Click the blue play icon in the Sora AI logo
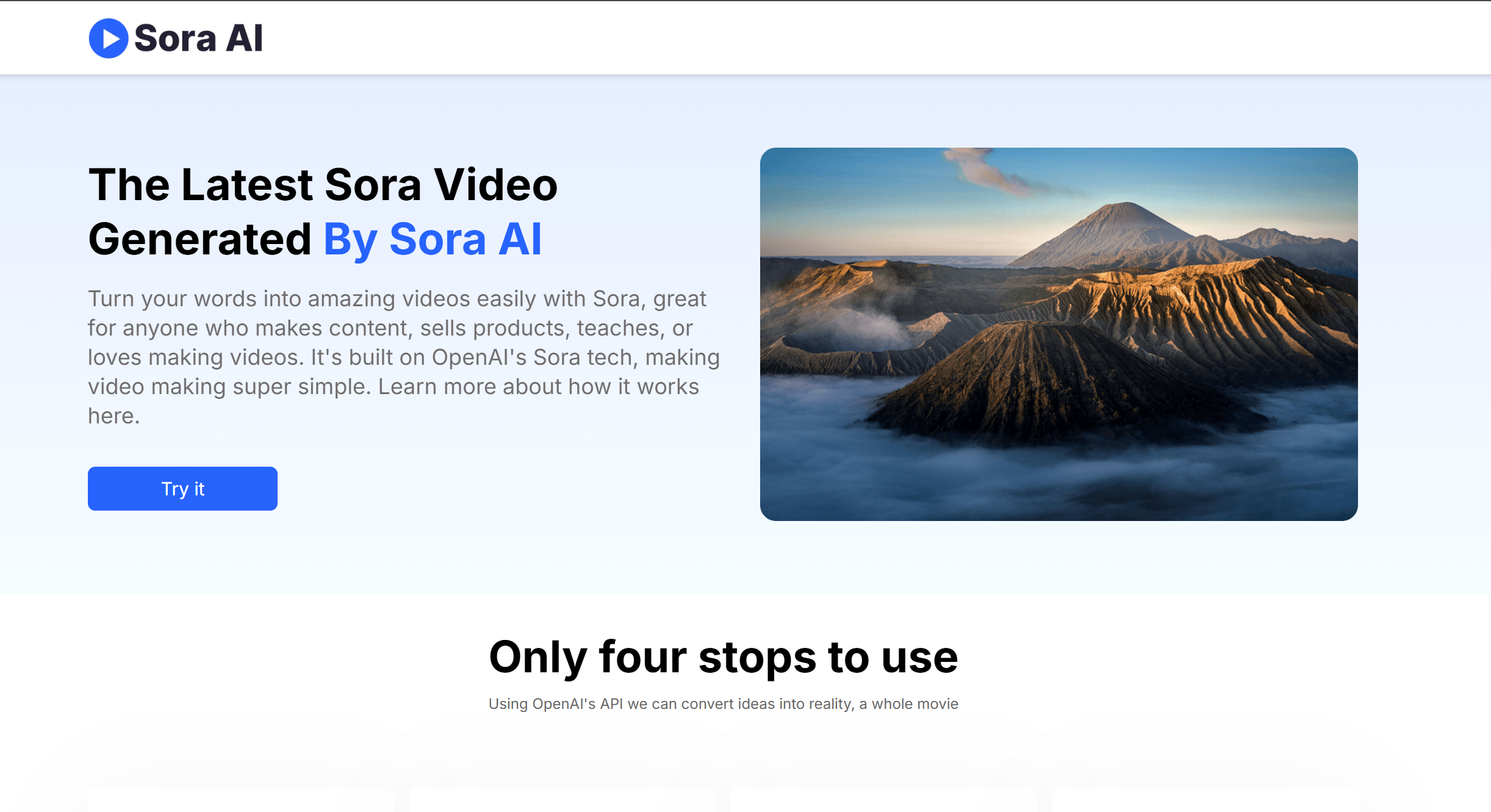1491x812 pixels. click(107, 38)
